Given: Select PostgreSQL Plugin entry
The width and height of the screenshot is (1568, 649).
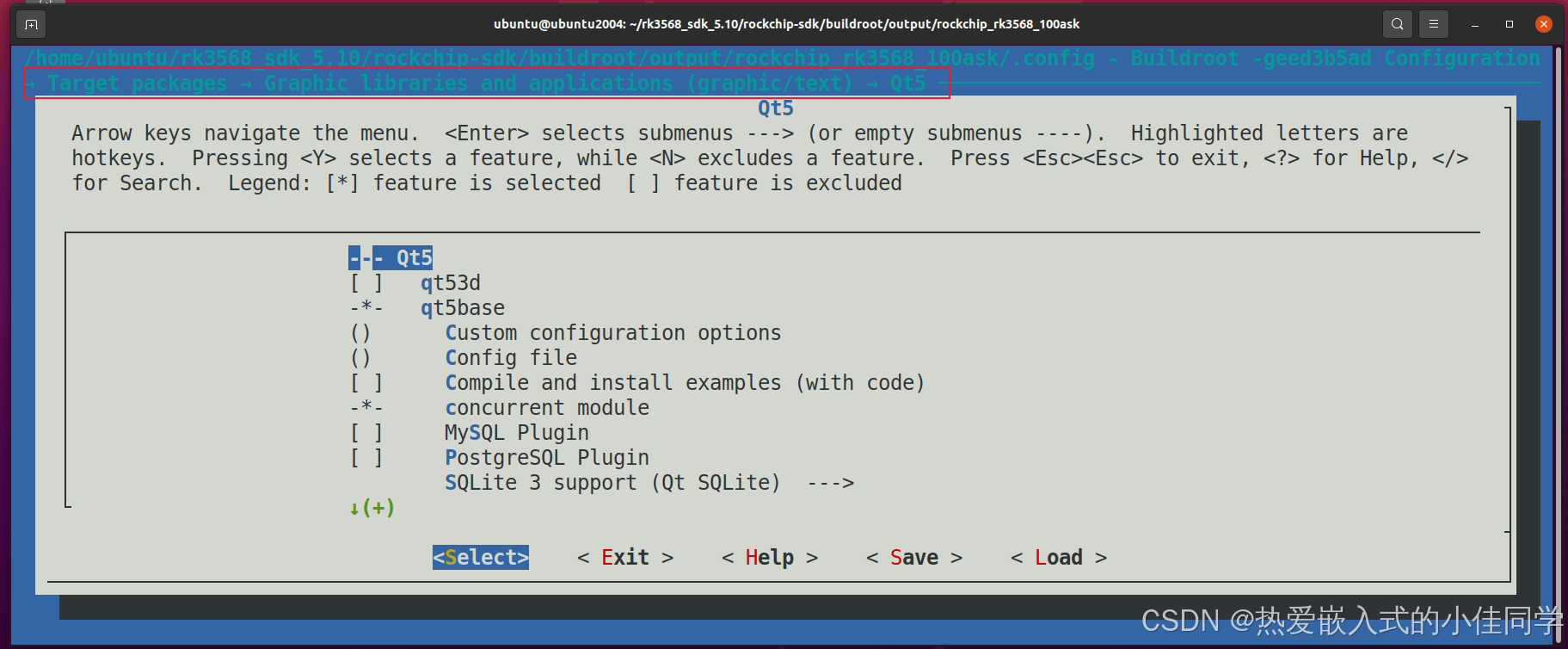Looking at the screenshot, I should (x=547, y=458).
